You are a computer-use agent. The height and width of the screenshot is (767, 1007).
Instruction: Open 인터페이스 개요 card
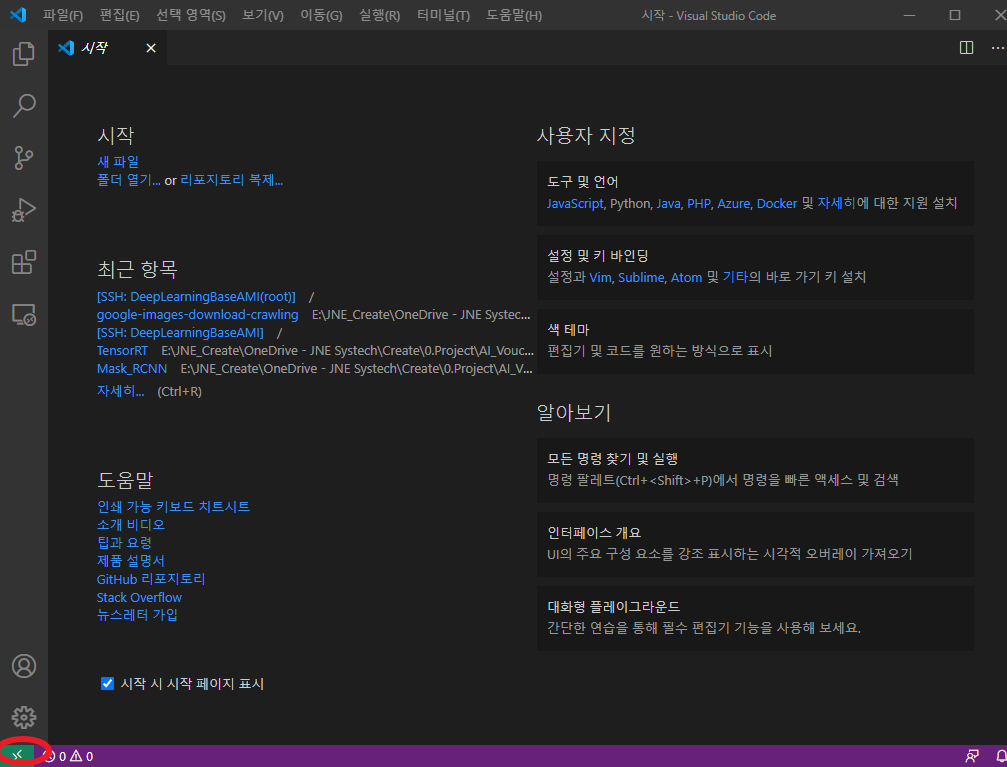[755, 544]
